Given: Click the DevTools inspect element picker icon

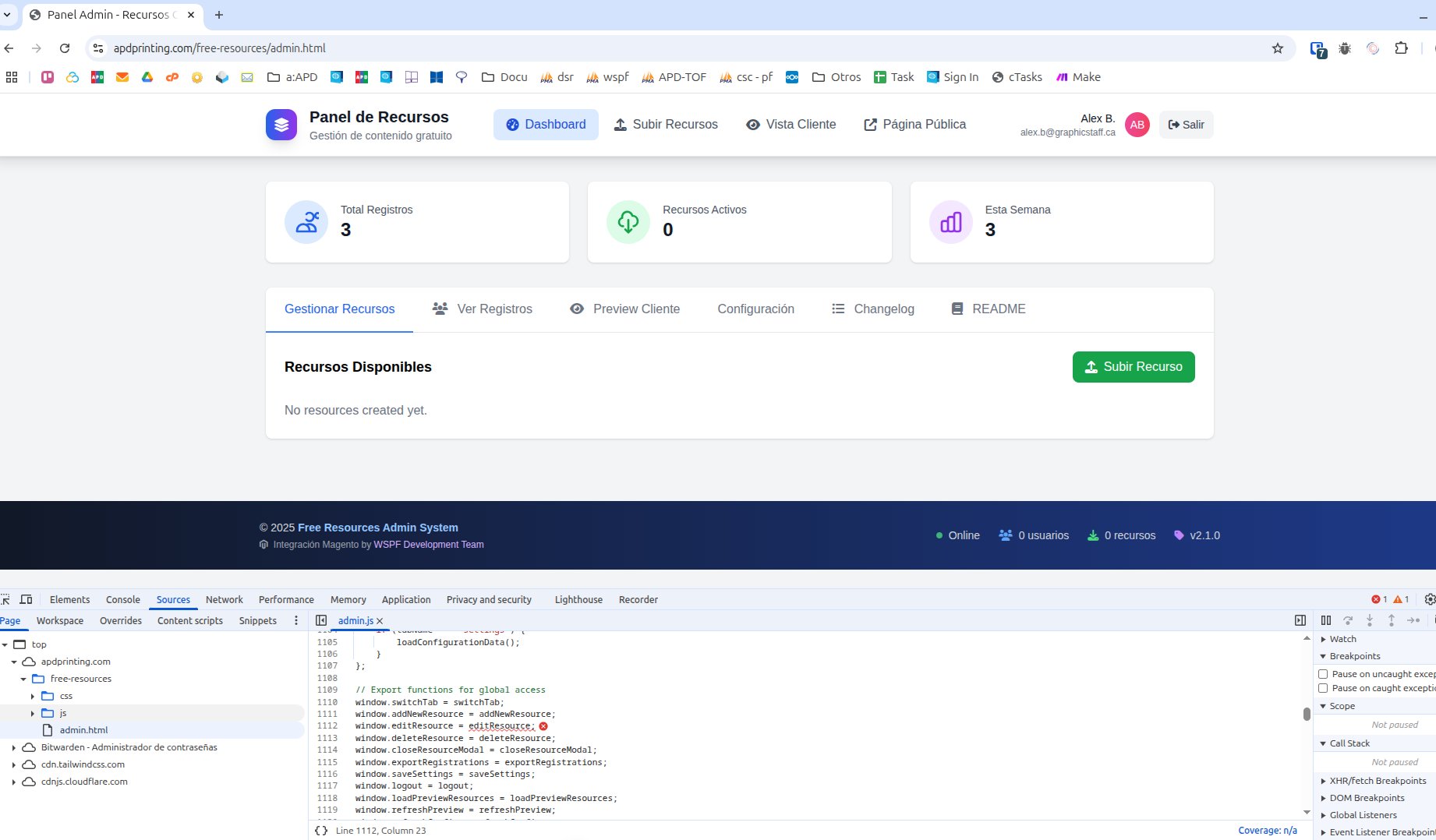Looking at the screenshot, I should coord(5,599).
